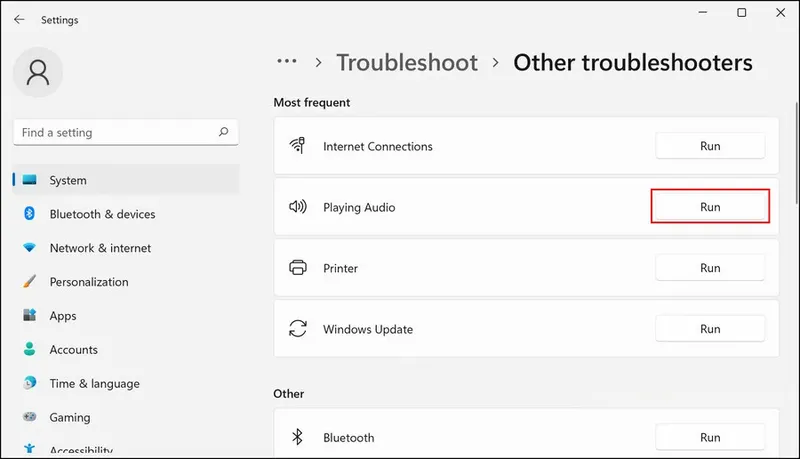Run the Playing Audio troubleshooter
The width and height of the screenshot is (800, 459).
click(710, 207)
